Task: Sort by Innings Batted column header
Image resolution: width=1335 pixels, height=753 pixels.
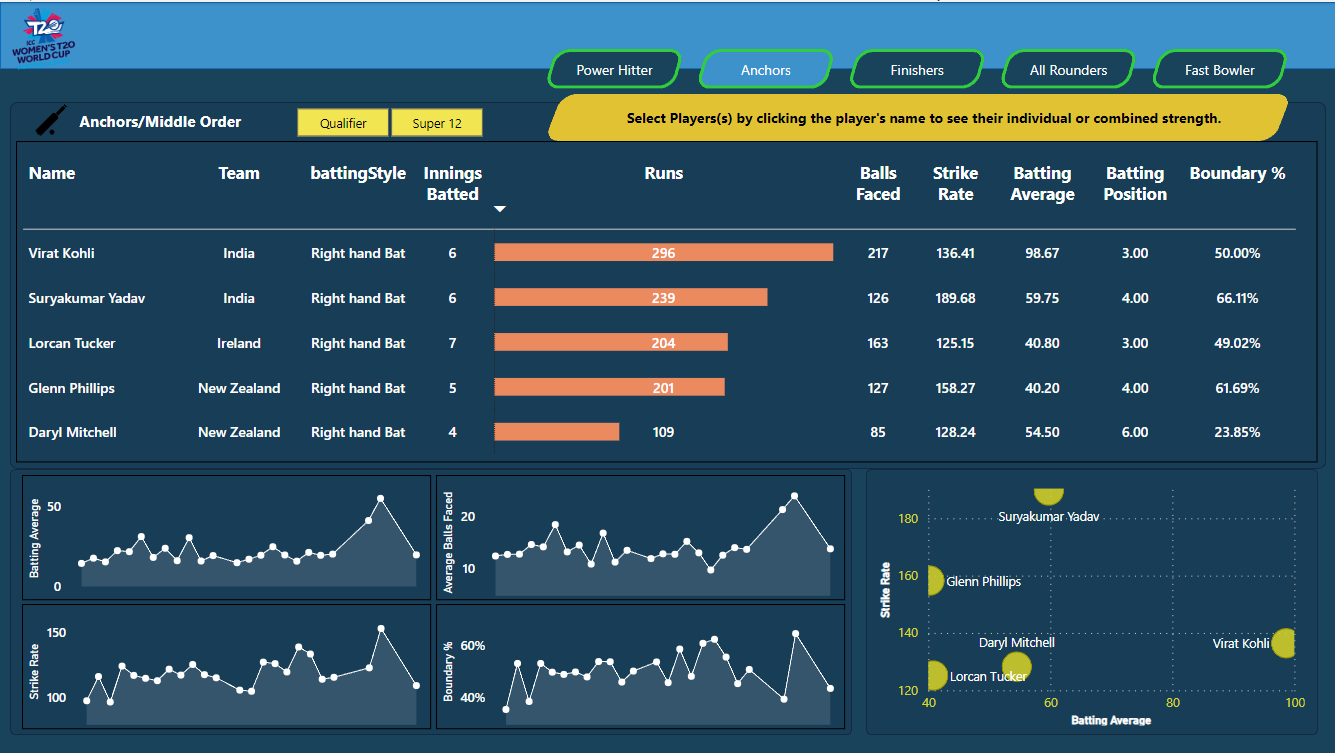Action: 453,184
